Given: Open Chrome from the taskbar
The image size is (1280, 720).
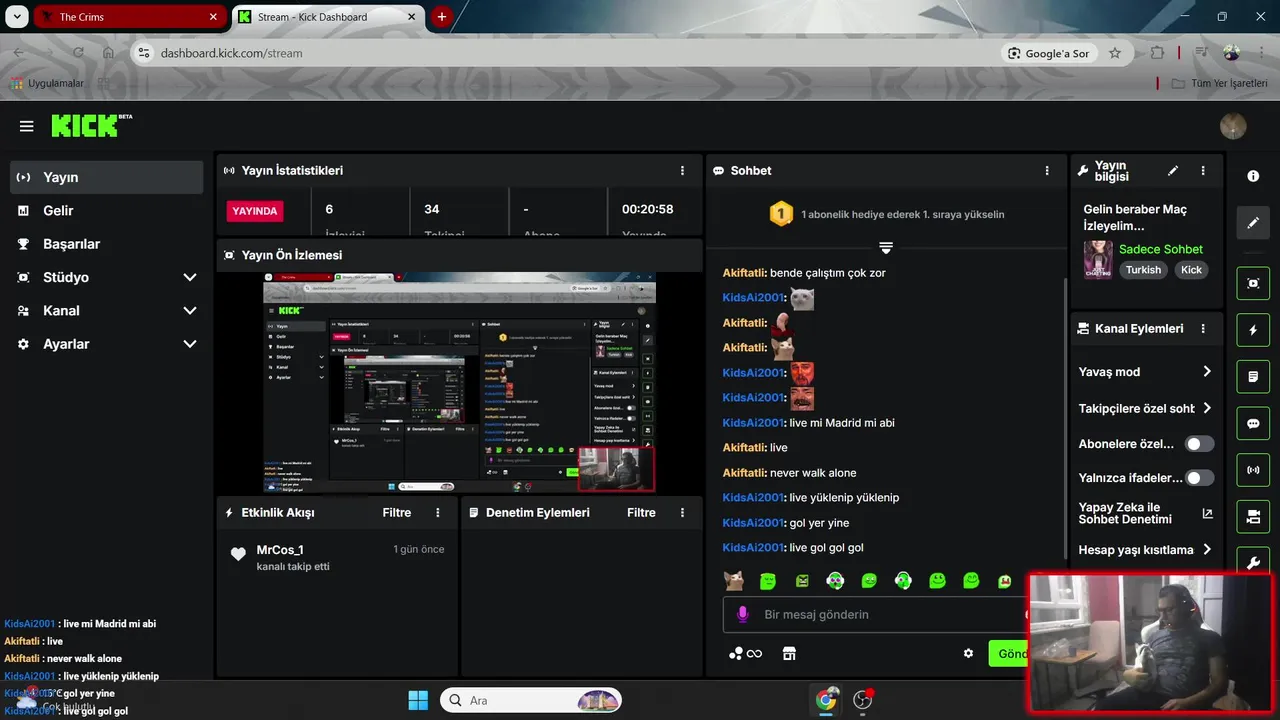Looking at the screenshot, I should click(x=826, y=700).
